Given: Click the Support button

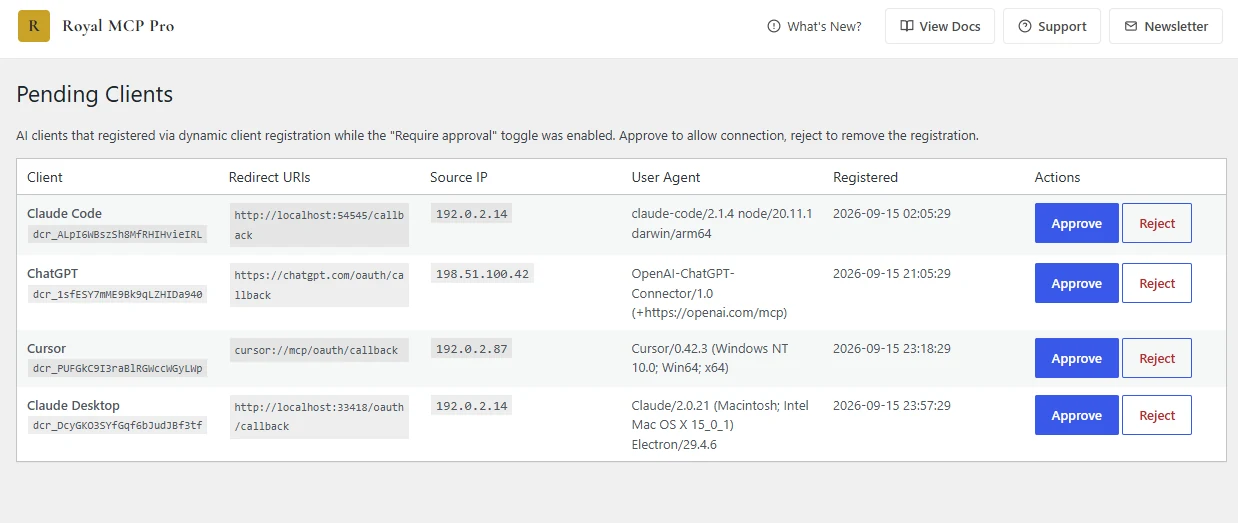Looking at the screenshot, I should [x=1052, y=26].
